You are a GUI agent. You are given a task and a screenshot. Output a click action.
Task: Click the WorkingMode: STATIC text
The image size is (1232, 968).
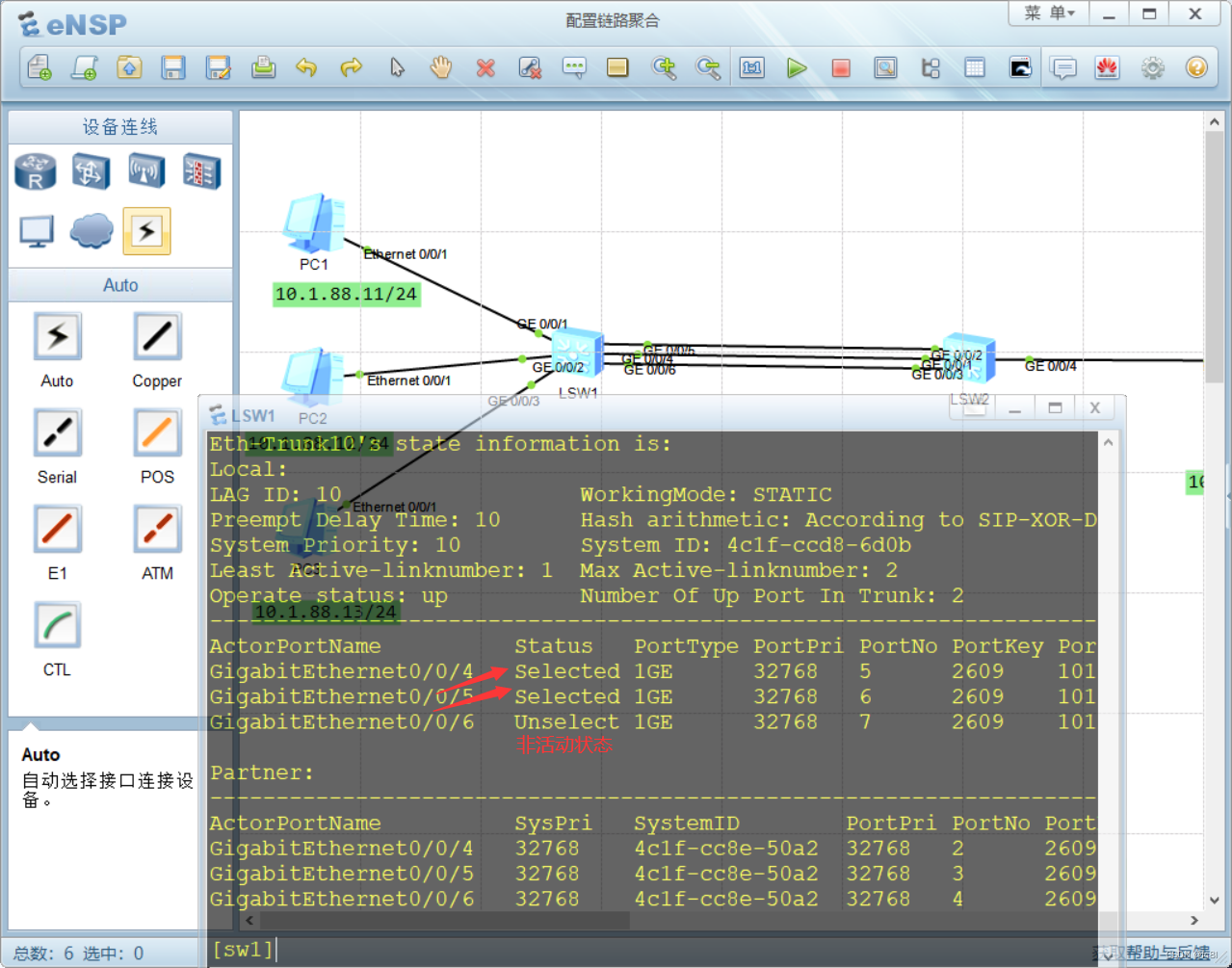coord(706,494)
